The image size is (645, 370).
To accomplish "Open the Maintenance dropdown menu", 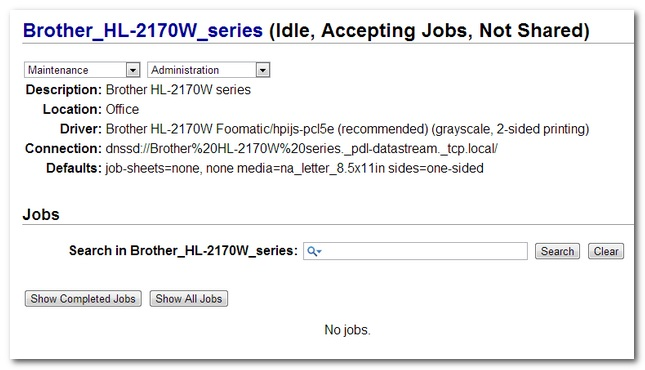I will pyautogui.click(x=82, y=70).
